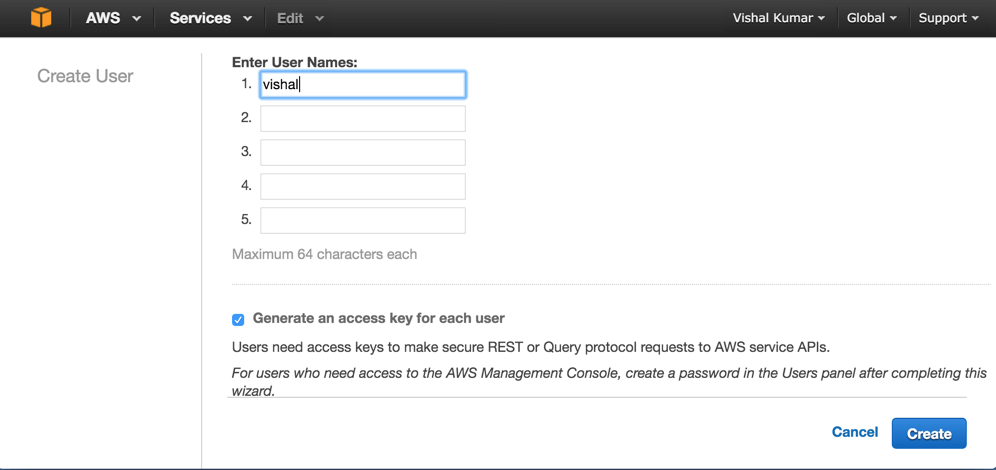Open the Vishal Kumar account menu

point(779,18)
